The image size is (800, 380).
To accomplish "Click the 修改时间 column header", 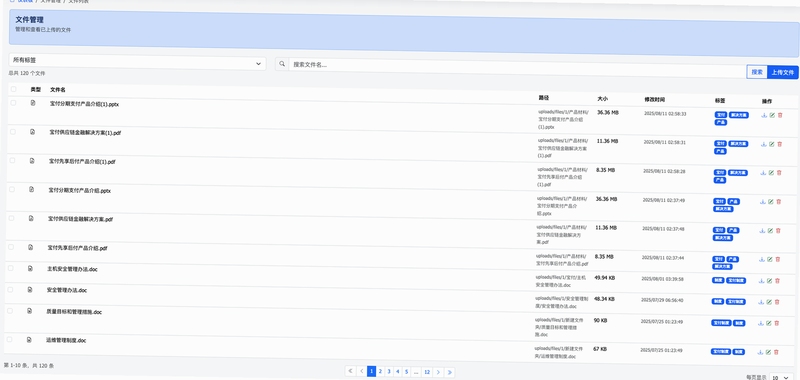I will coord(655,99).
